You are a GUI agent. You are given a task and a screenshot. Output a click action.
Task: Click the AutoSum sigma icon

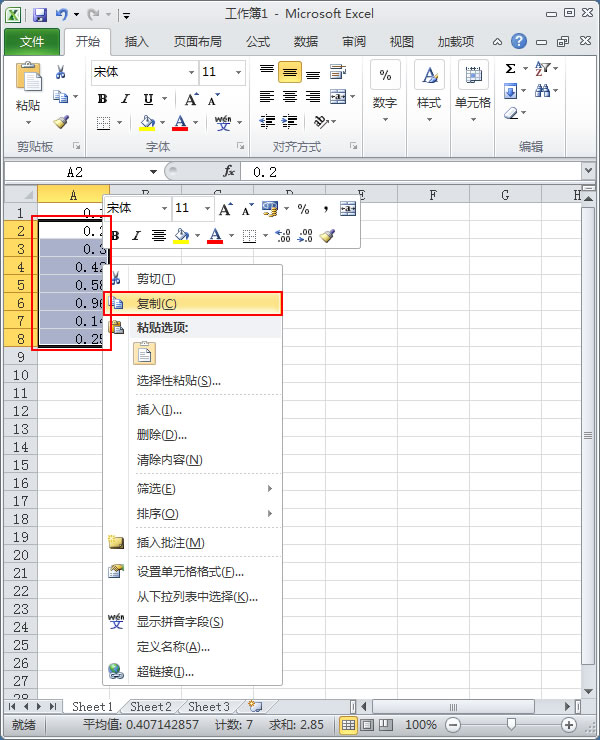click(x=510, y=68)
